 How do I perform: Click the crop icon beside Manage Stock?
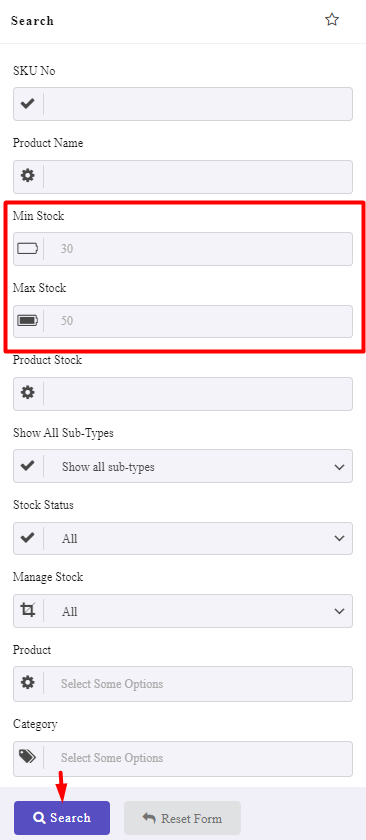click(x=27, y=611)
